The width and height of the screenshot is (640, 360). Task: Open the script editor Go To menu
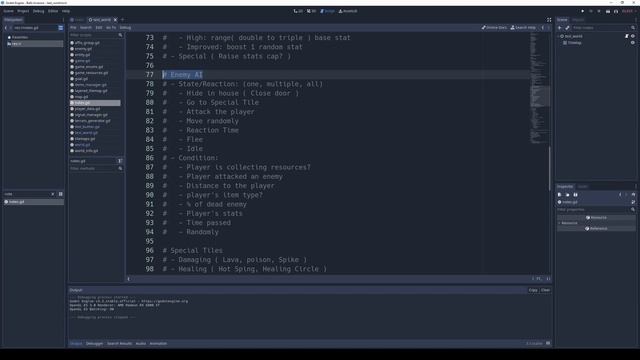point(111,28)
